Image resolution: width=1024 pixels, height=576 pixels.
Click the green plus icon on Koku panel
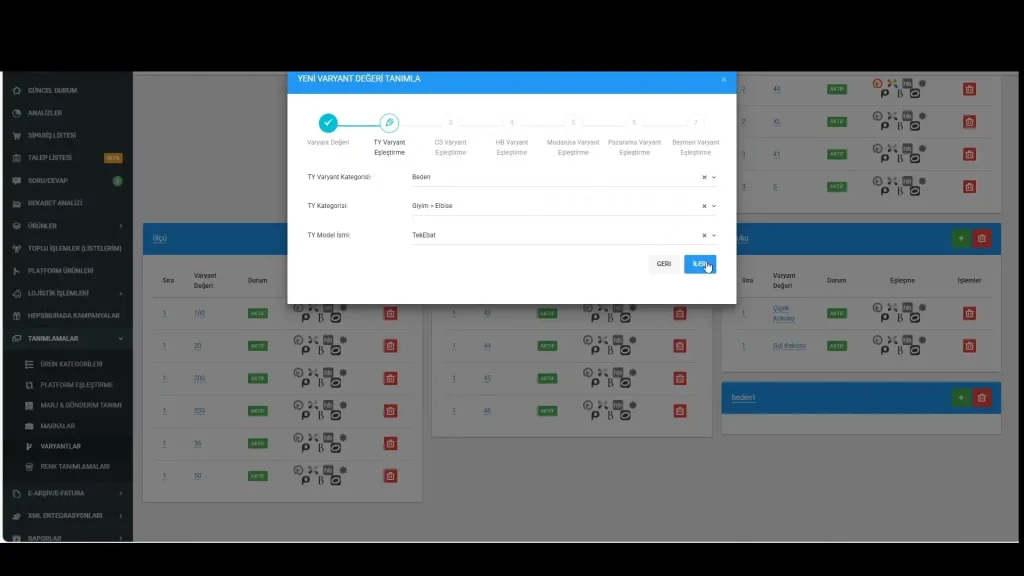tap(961, 239)
